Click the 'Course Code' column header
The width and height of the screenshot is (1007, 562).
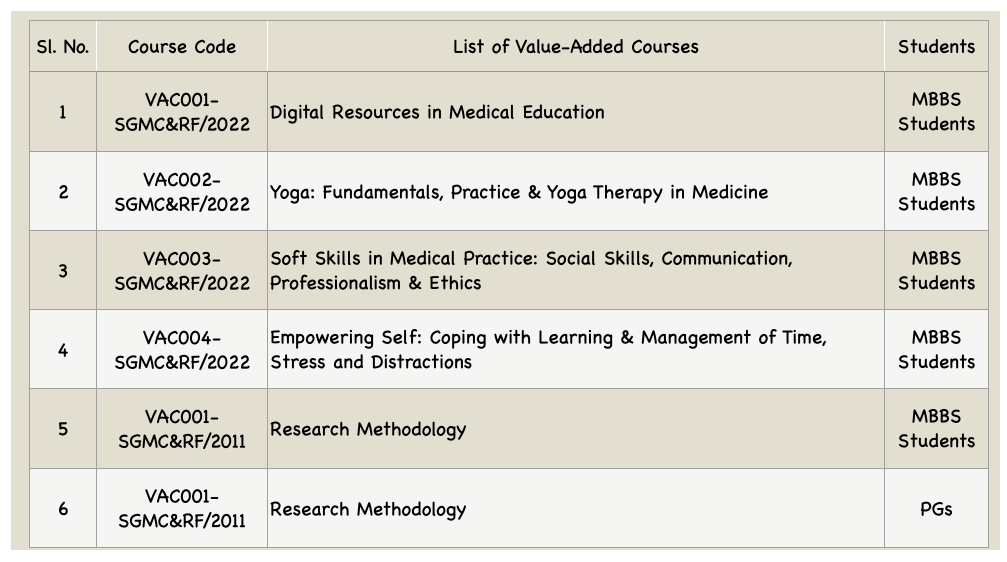pos(182,46)
